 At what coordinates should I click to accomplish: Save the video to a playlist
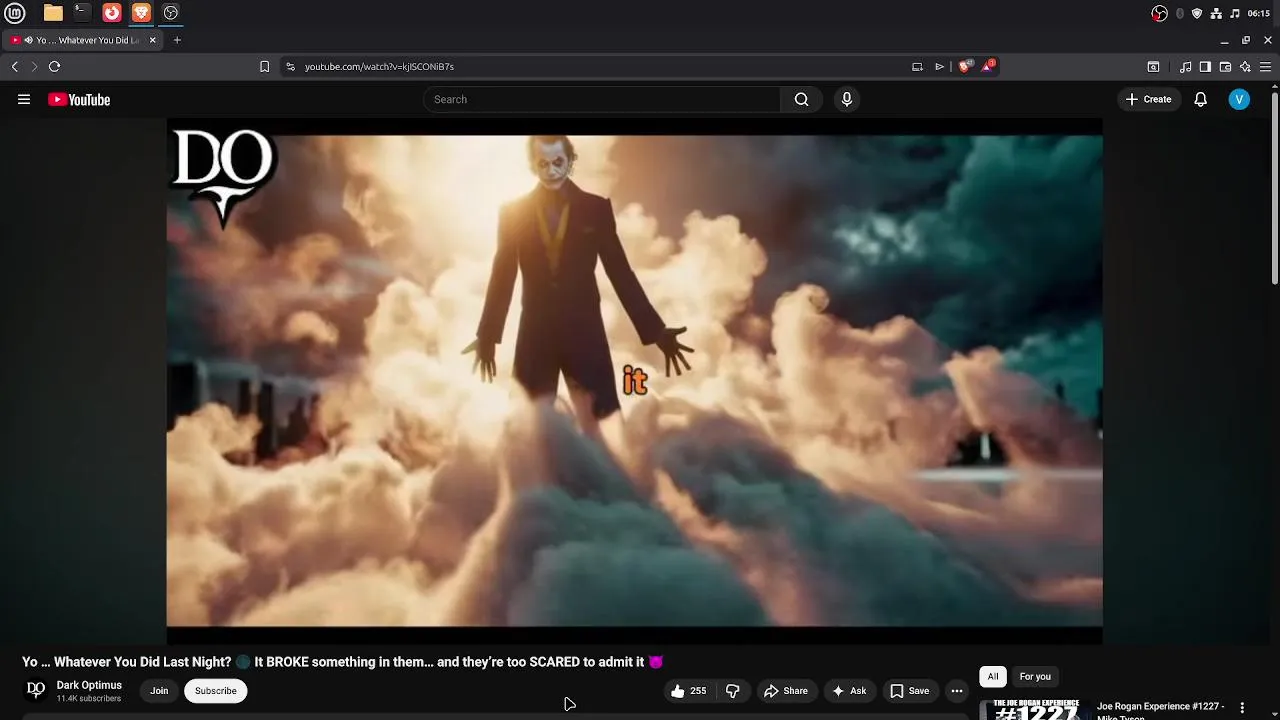[910, 691]
